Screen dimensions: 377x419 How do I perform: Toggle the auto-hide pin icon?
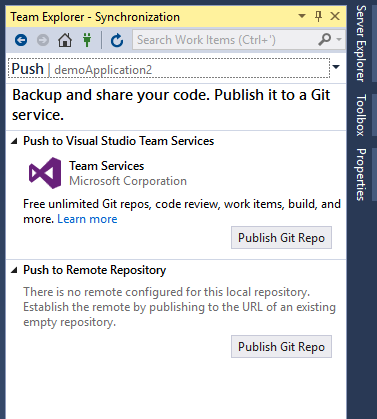(318, 16)
